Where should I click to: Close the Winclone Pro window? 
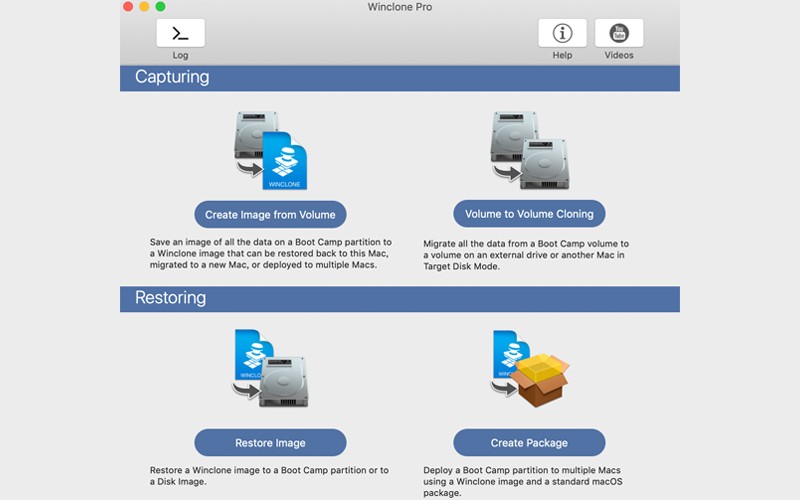tap(128, 7)
